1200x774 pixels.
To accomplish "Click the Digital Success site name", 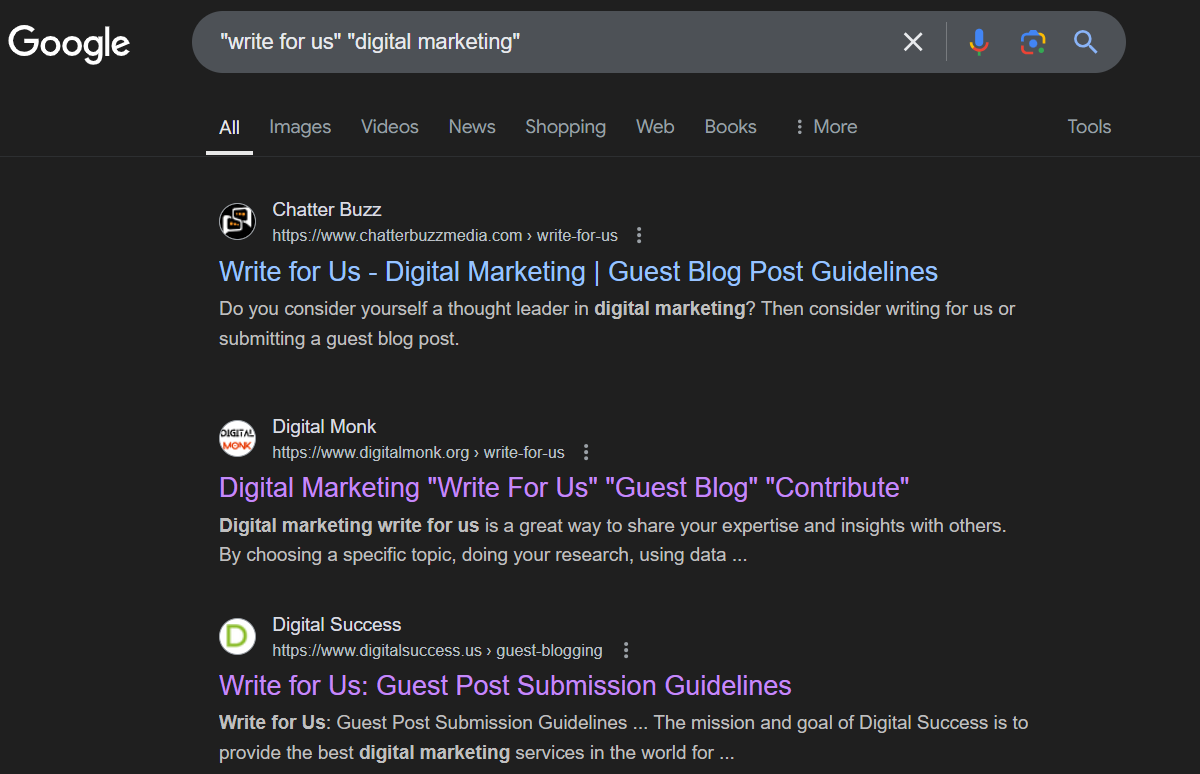I will [337, 625].
